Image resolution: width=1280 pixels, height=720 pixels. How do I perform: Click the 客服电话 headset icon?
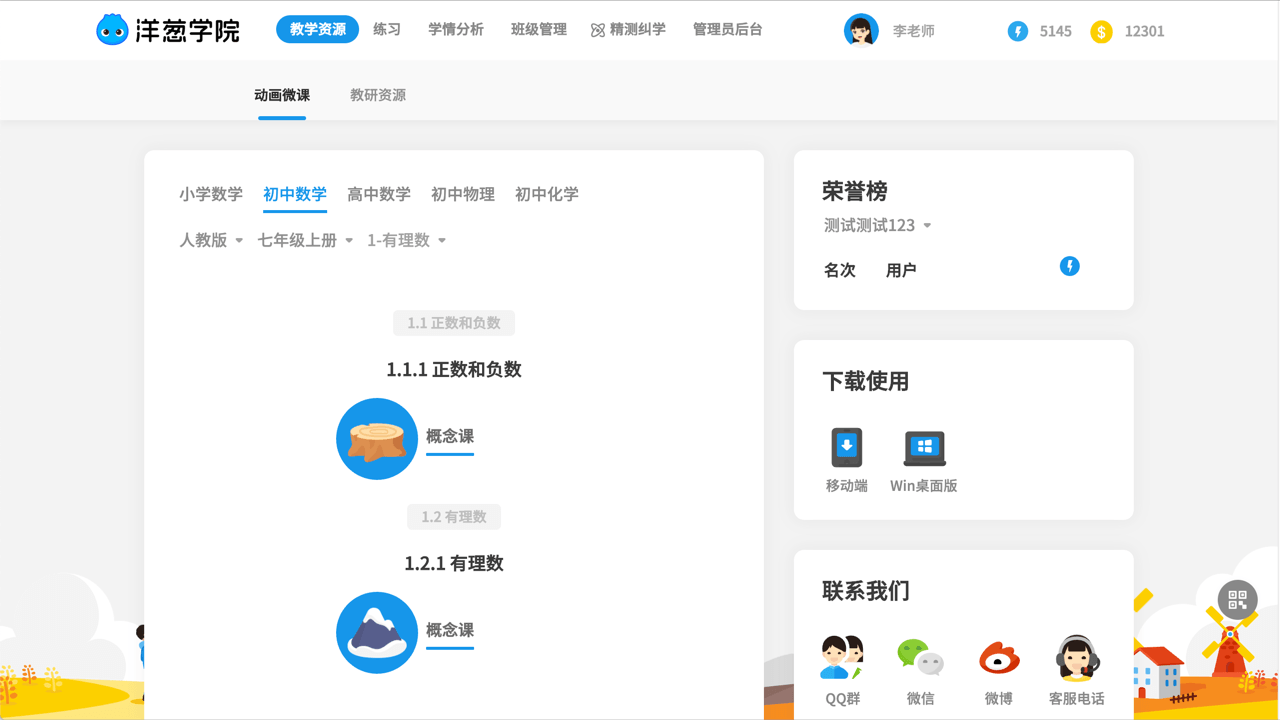1076,656
